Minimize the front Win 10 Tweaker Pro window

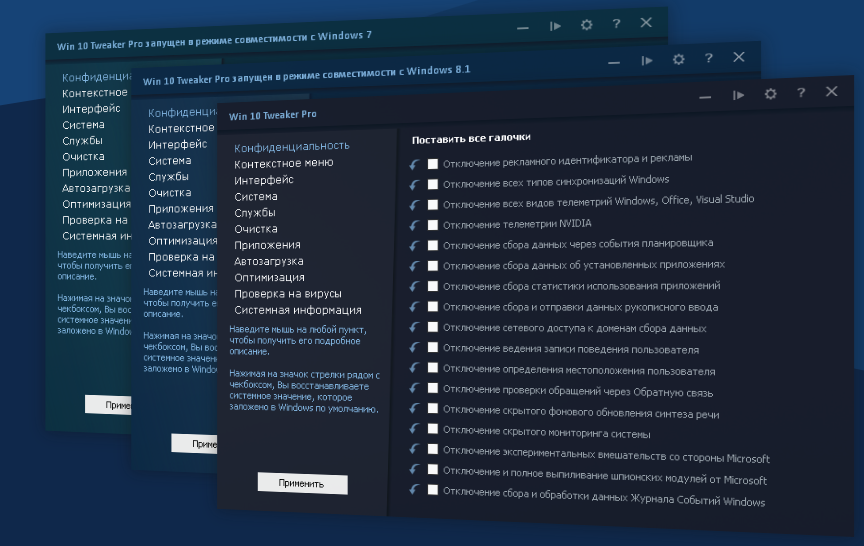(705, 97)
